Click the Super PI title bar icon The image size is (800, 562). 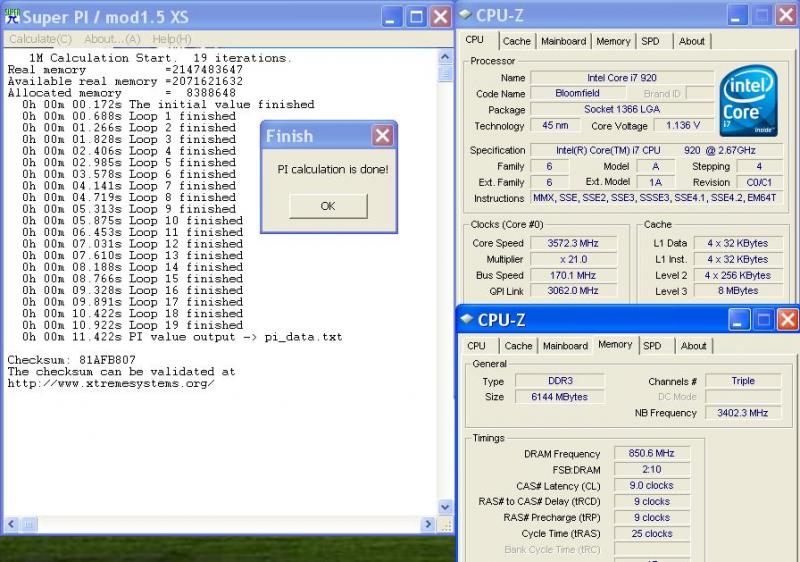tap(12, 16)
